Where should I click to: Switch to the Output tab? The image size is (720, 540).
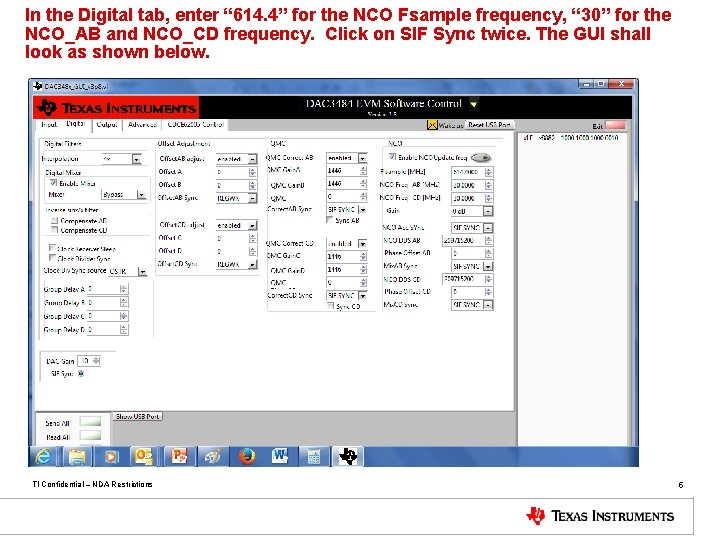[x=107, y=124]
